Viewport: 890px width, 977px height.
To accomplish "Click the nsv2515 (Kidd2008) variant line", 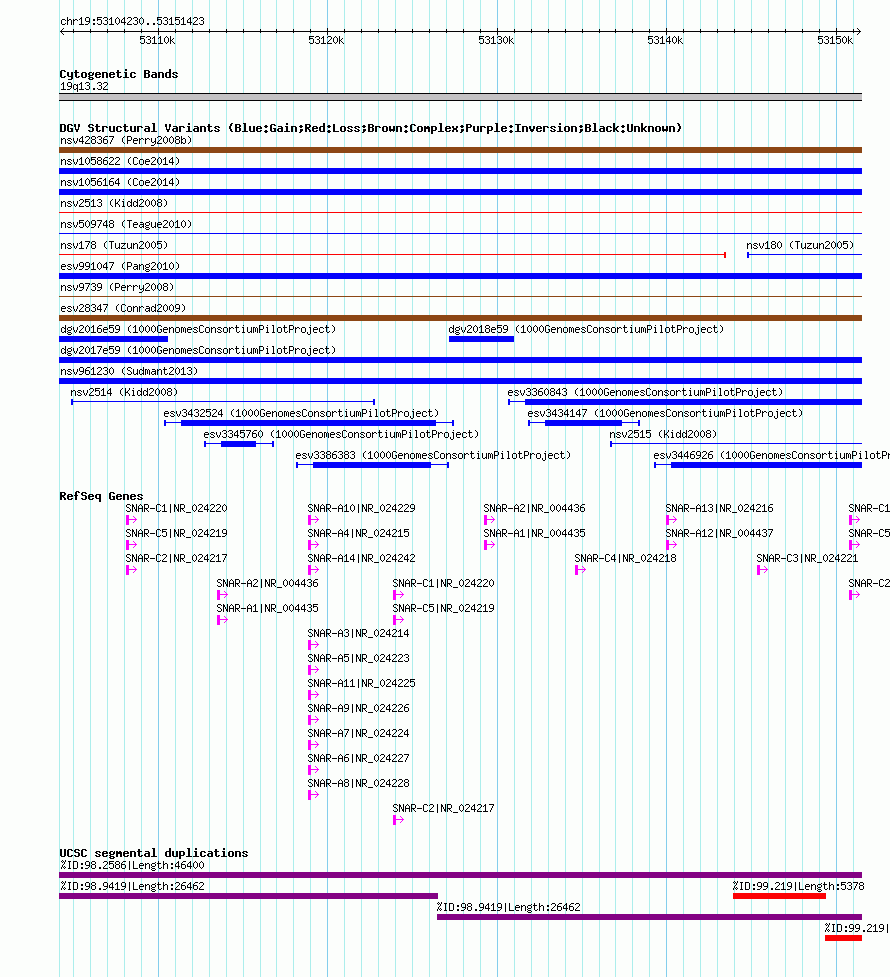I will pos(736,444).
